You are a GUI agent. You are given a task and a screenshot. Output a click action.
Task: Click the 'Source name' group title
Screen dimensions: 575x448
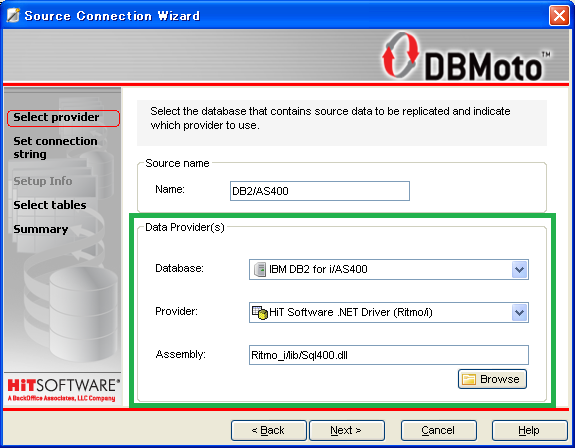(177, 163)
